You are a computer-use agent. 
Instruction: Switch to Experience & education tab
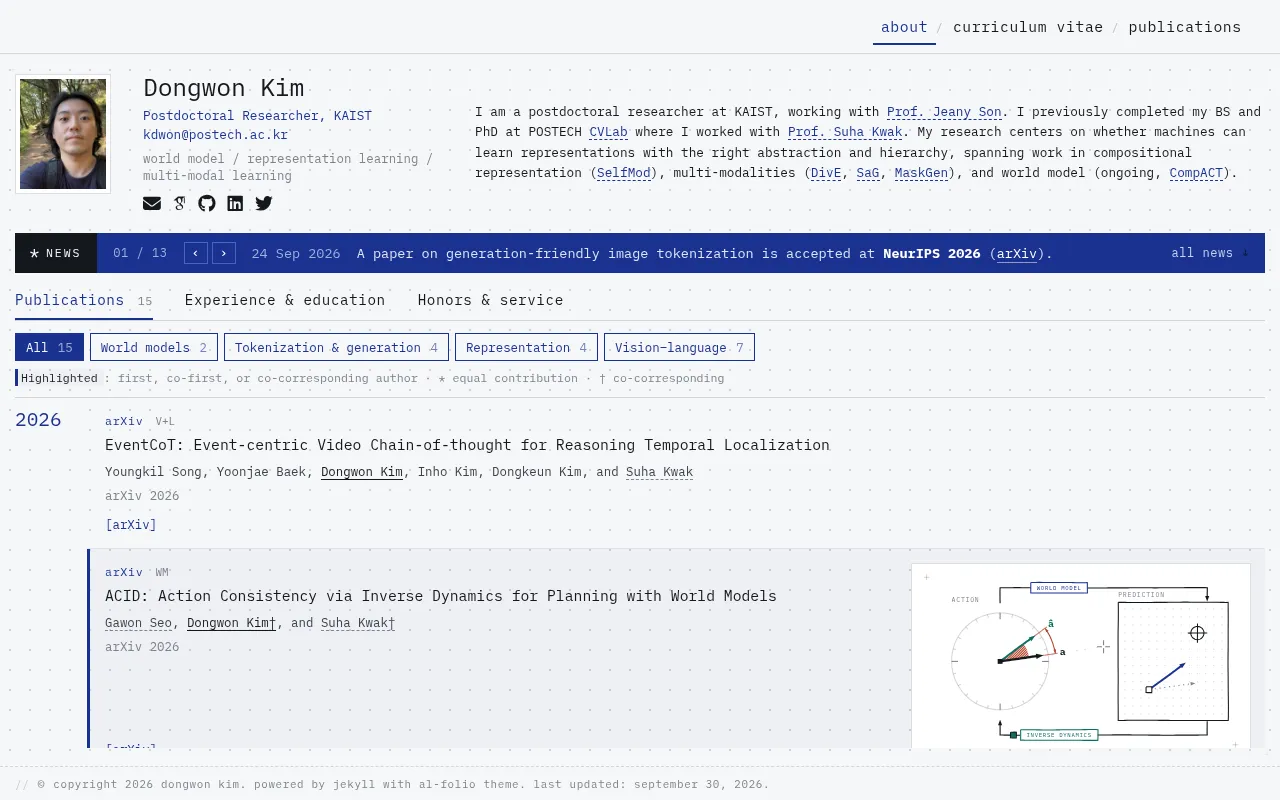click(x=285, y=300)
